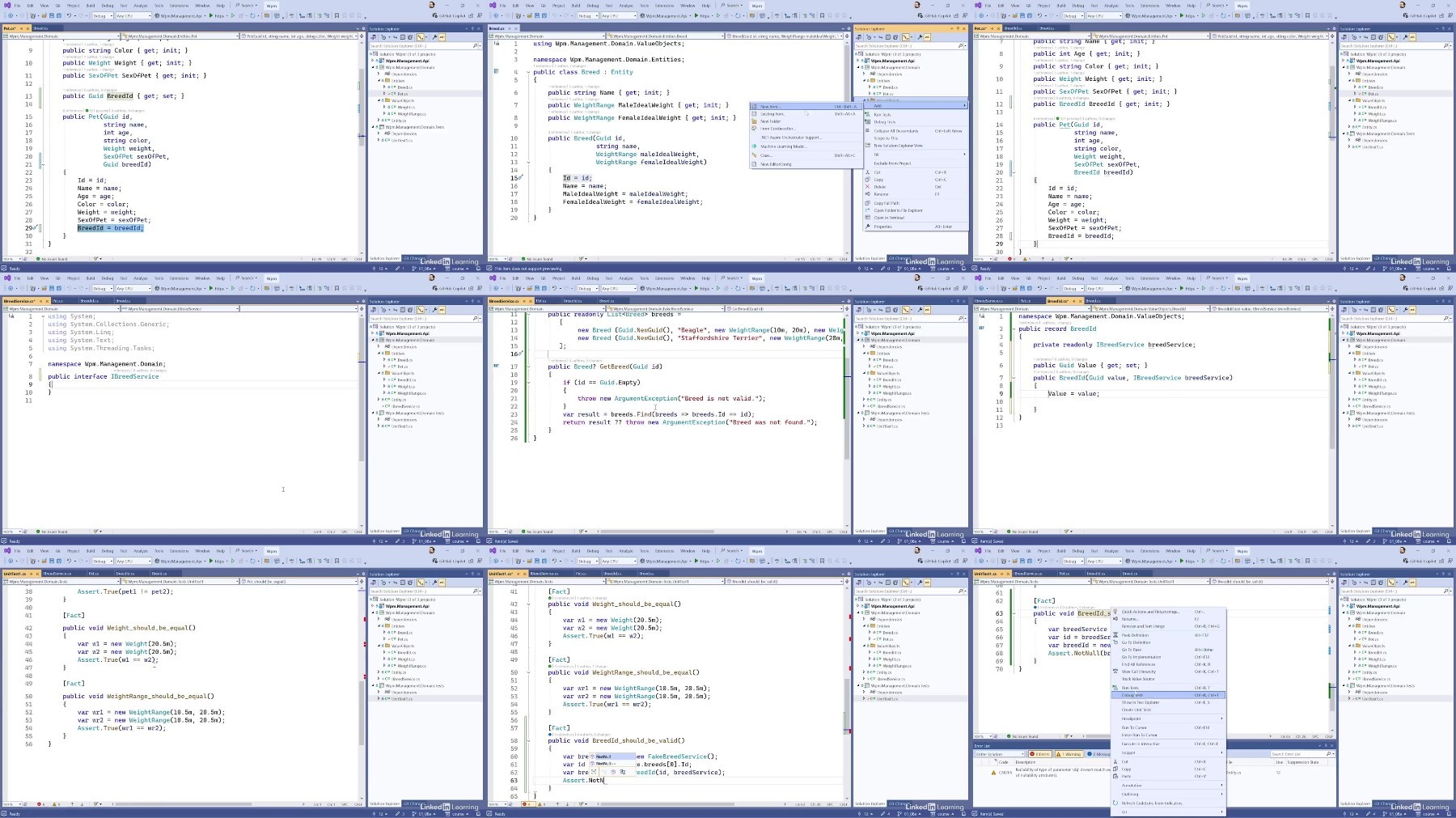
Task: Click the New Folder icon in Add submenu
Action: [755, 121]
